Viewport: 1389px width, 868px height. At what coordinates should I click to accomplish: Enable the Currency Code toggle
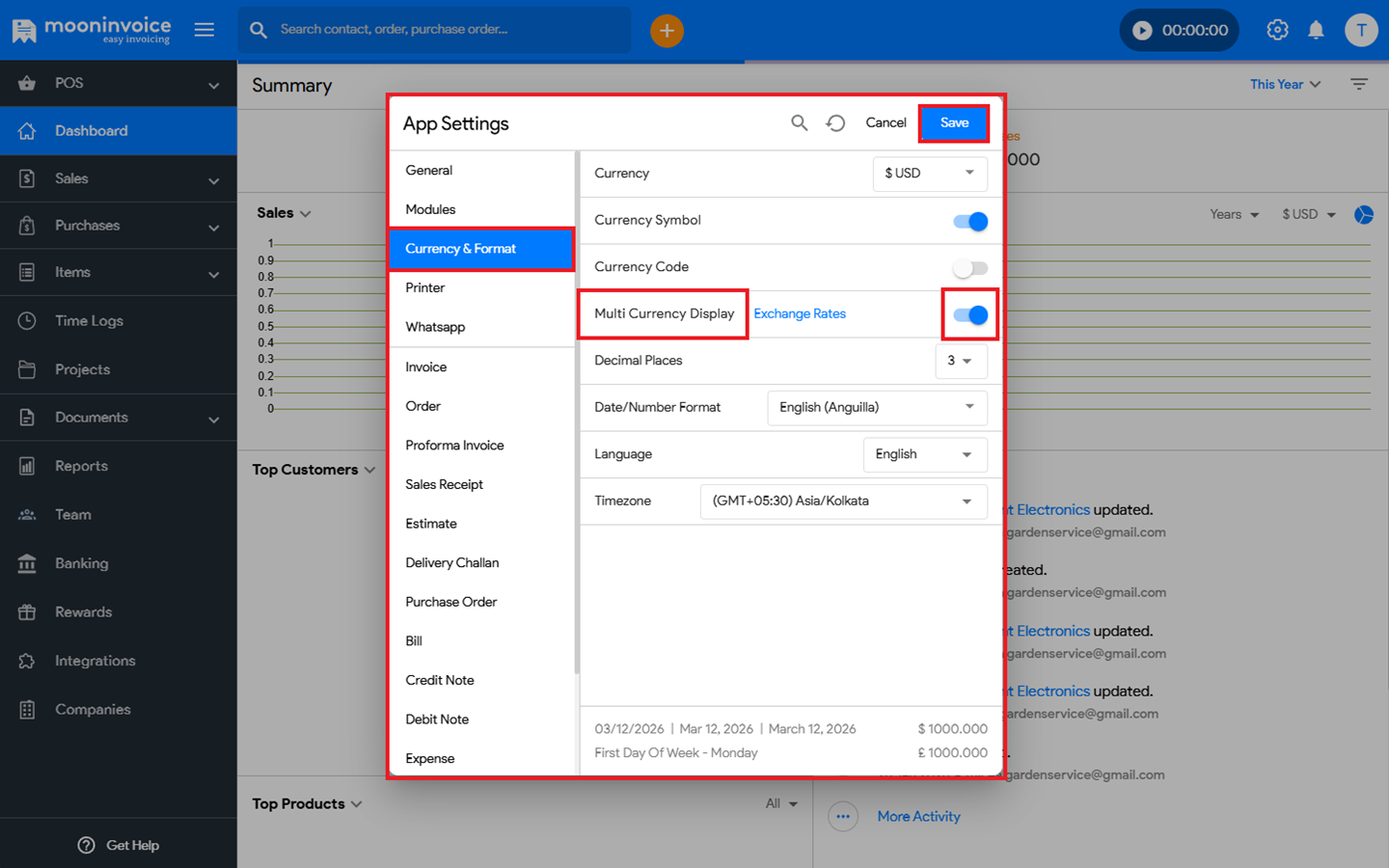[970, 268]
